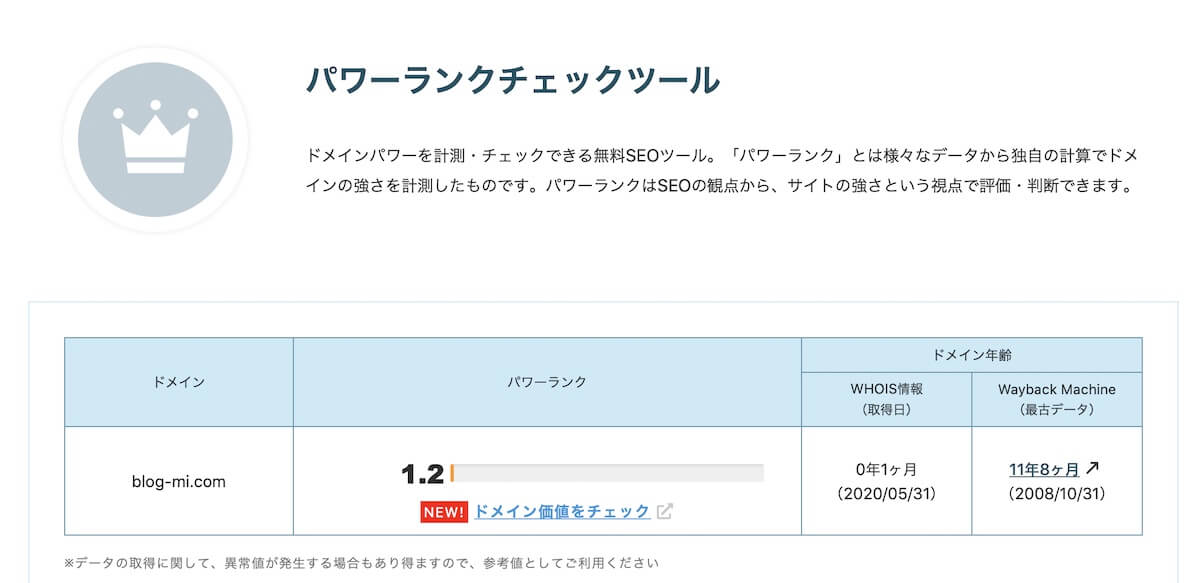Select the blog-mi.com domain cell
This screenshot has height=583, width=1200.
[x=179, y=481]
